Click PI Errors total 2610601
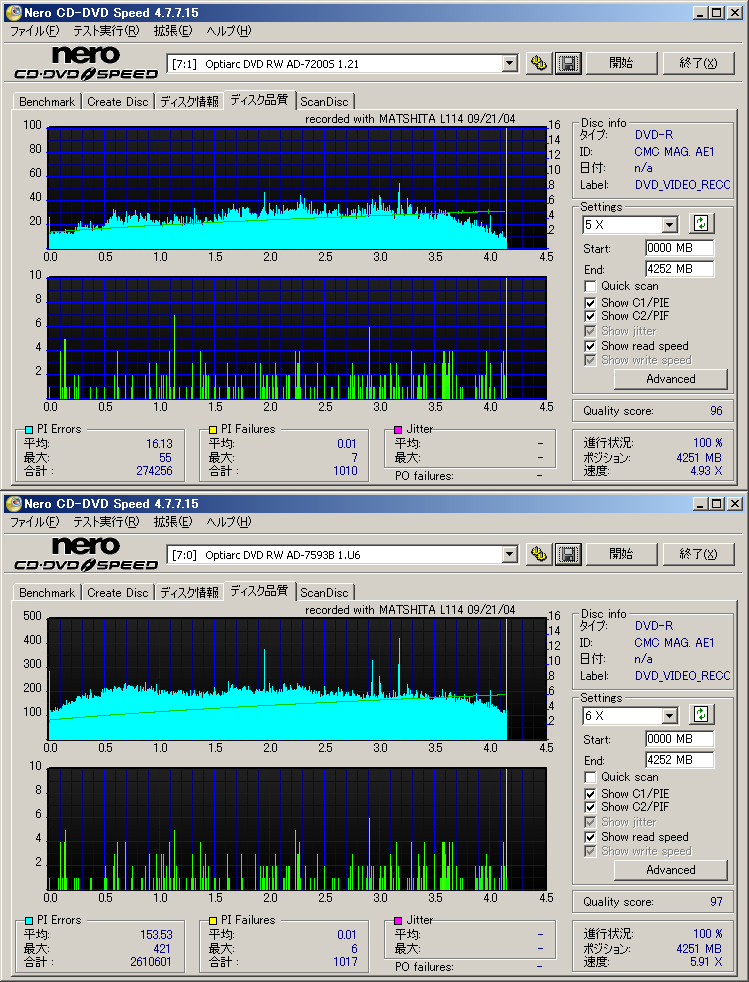The width and height of the screenshot is (749, 982). (x=150, y=962)
